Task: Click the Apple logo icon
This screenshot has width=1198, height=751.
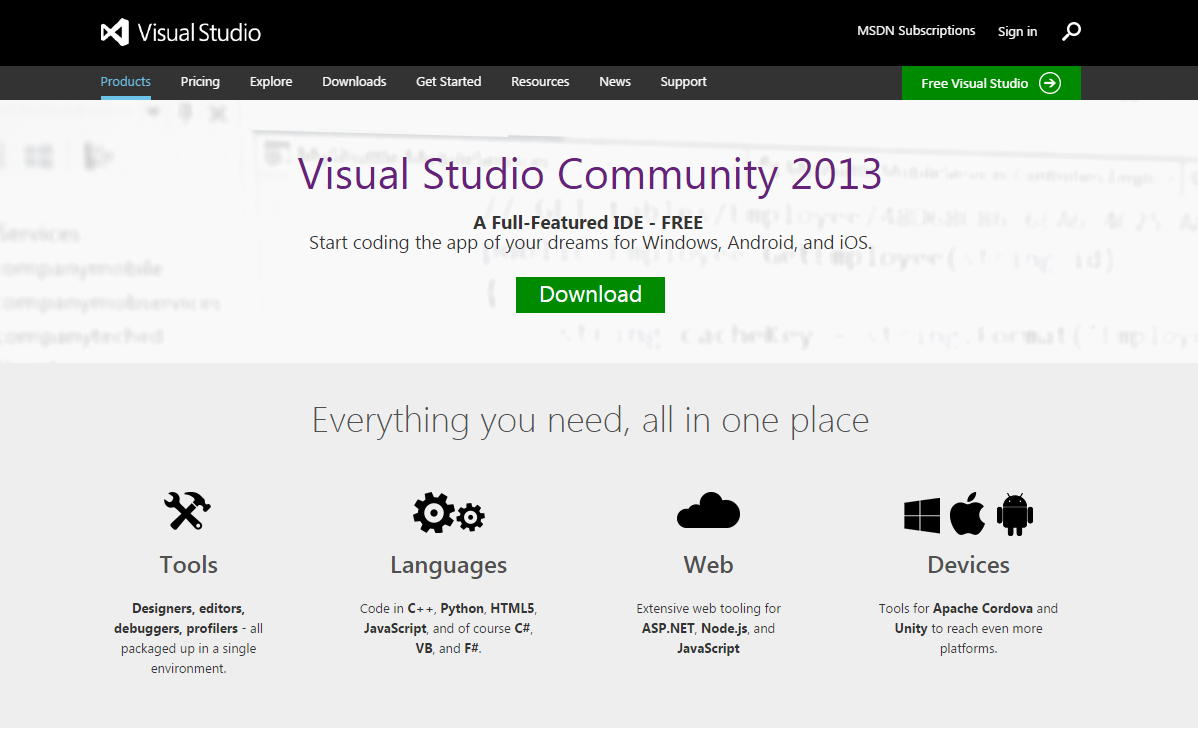Action: tap(967, 513)
